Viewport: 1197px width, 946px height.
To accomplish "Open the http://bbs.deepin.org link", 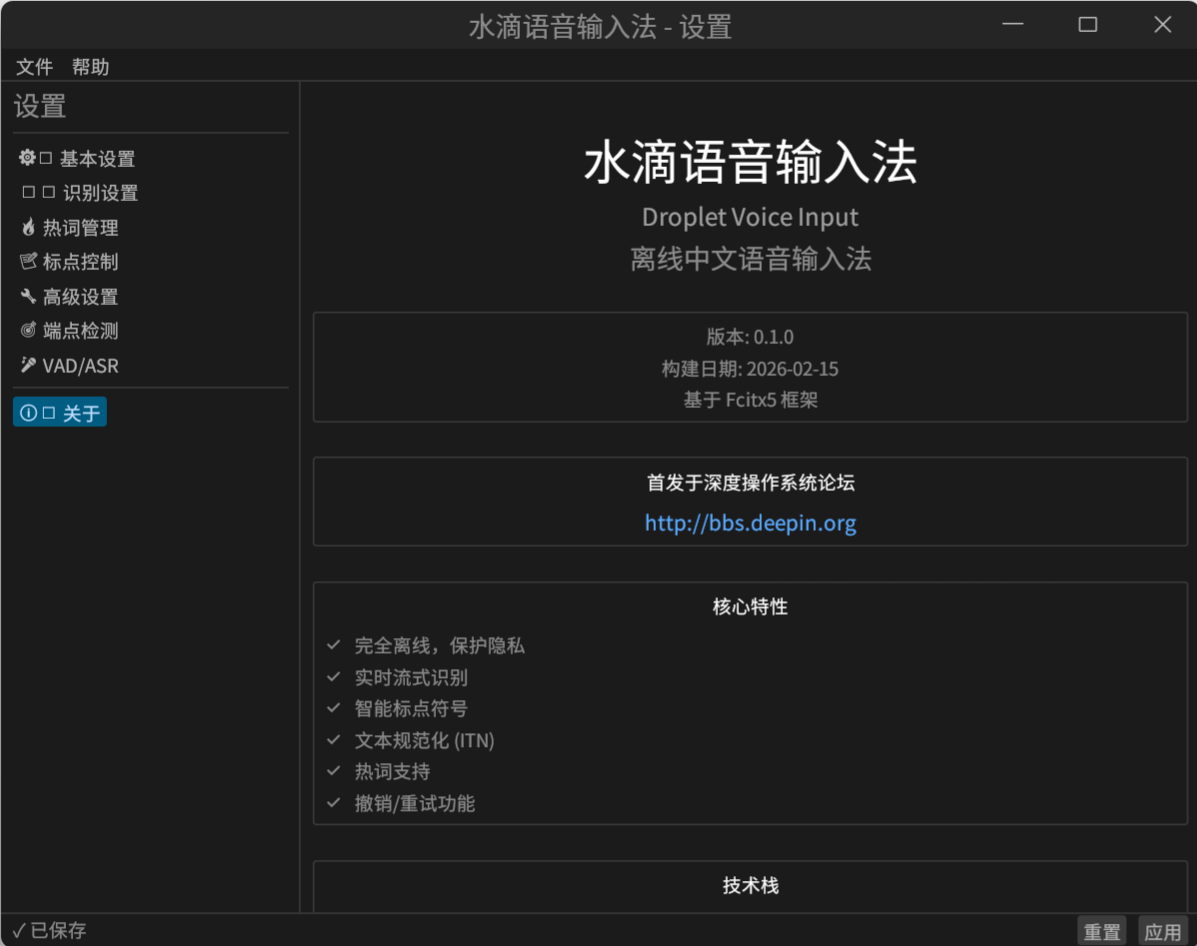I will click(x=750, y=522).
